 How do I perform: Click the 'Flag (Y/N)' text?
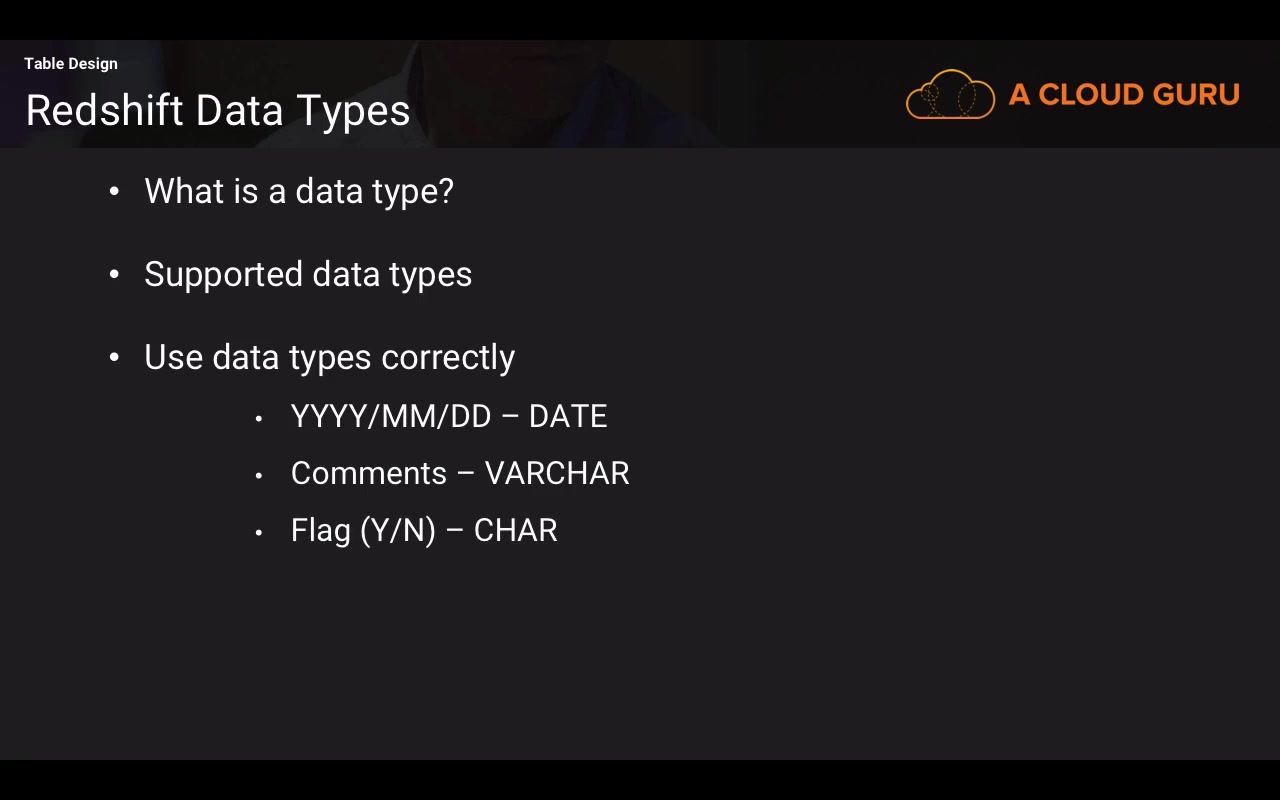point(363,530)
